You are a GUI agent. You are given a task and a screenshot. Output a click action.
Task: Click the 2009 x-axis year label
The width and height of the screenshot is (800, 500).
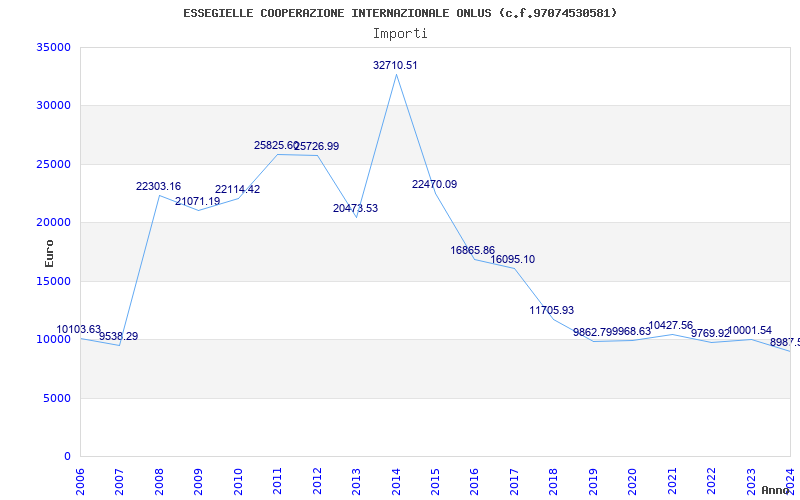pyautogui.click(x=198, y=480)
